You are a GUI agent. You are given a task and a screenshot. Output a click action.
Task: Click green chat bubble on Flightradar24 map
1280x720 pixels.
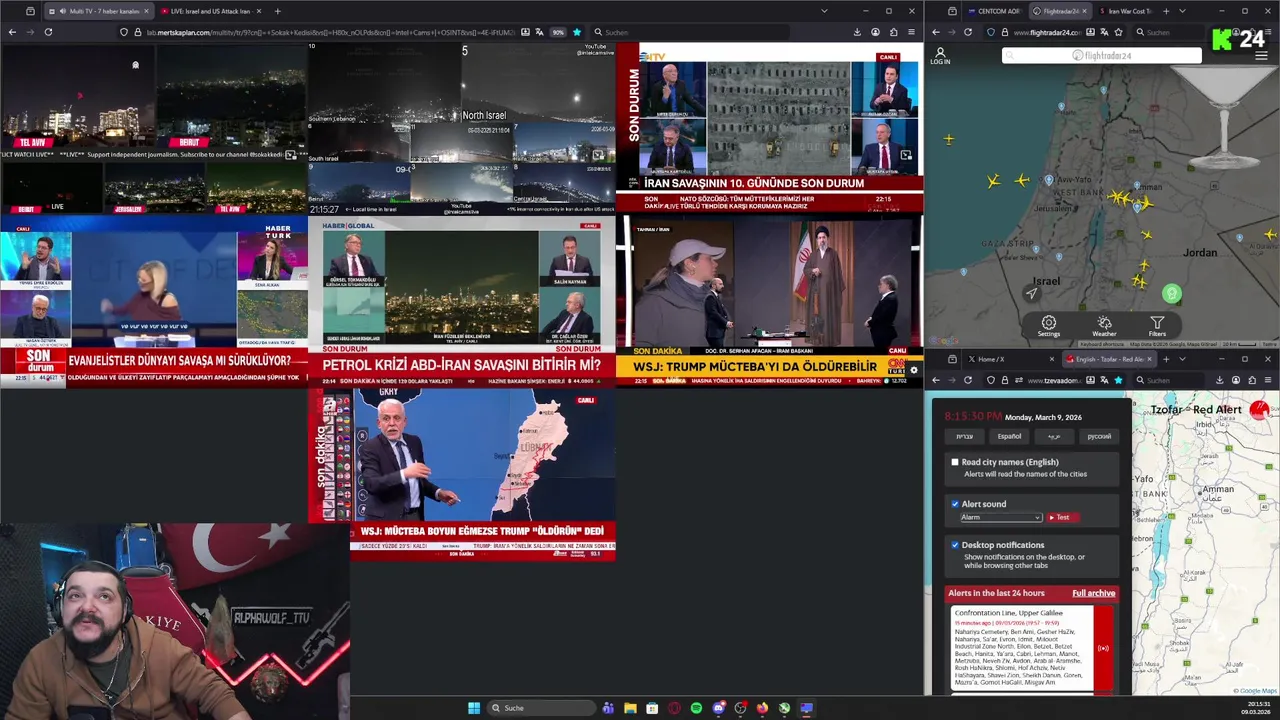click(1172, 294)
